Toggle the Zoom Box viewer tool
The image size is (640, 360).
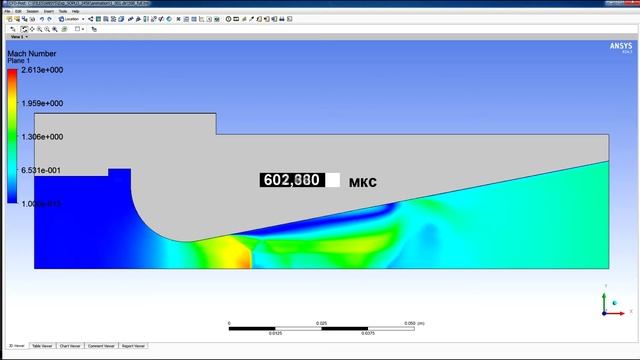[47, 29]
